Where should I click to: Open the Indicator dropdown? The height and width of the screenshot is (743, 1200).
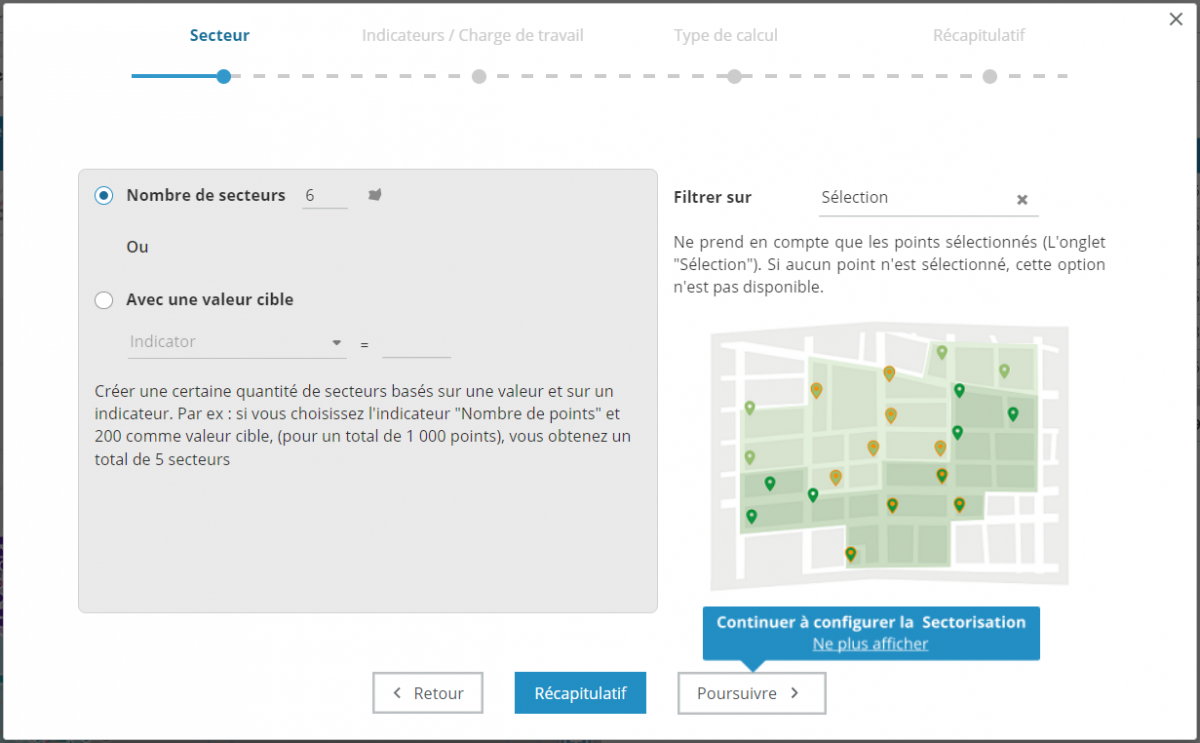237,342
